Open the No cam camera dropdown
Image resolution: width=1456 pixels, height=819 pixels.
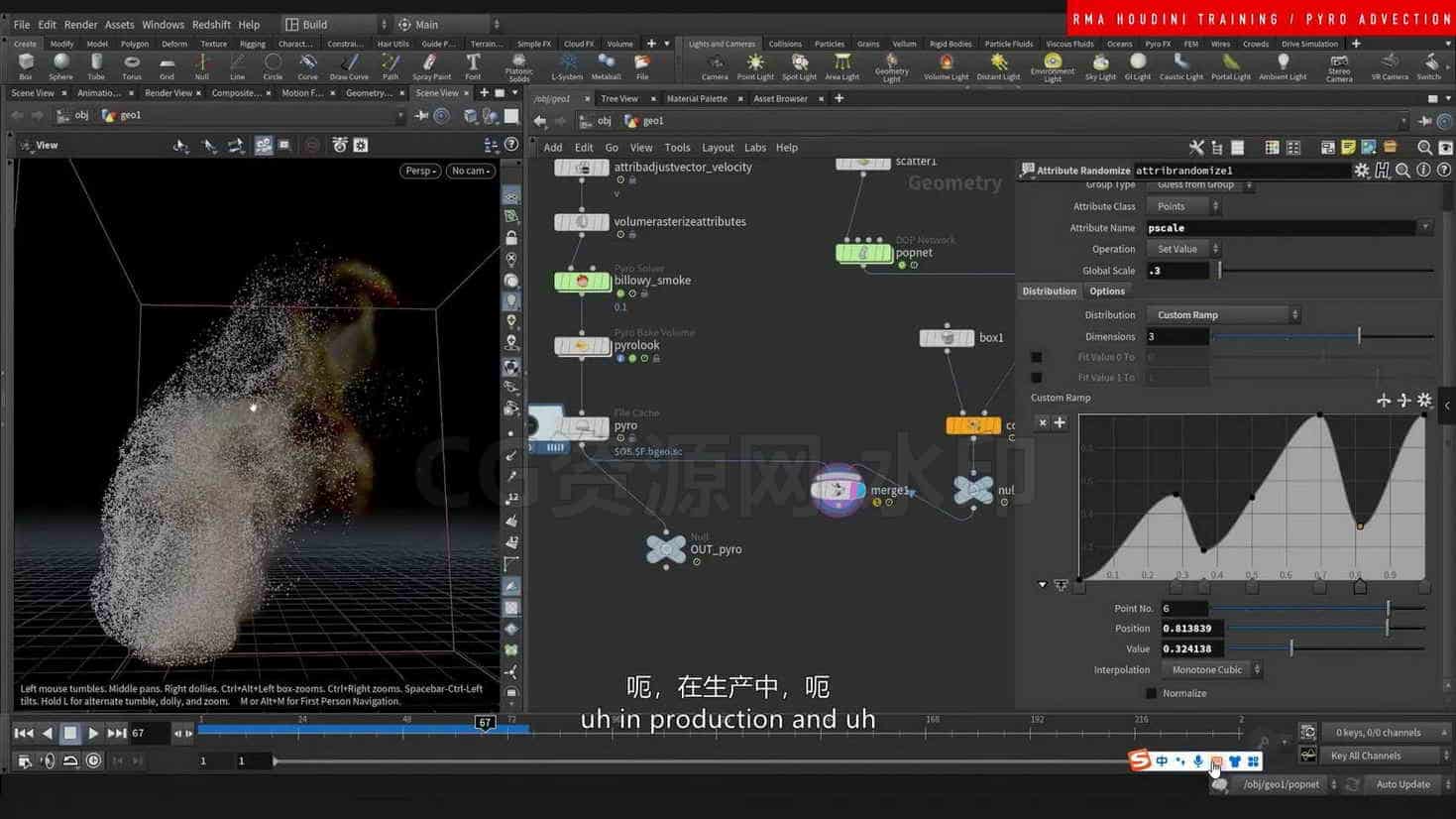tap(470, 171)
